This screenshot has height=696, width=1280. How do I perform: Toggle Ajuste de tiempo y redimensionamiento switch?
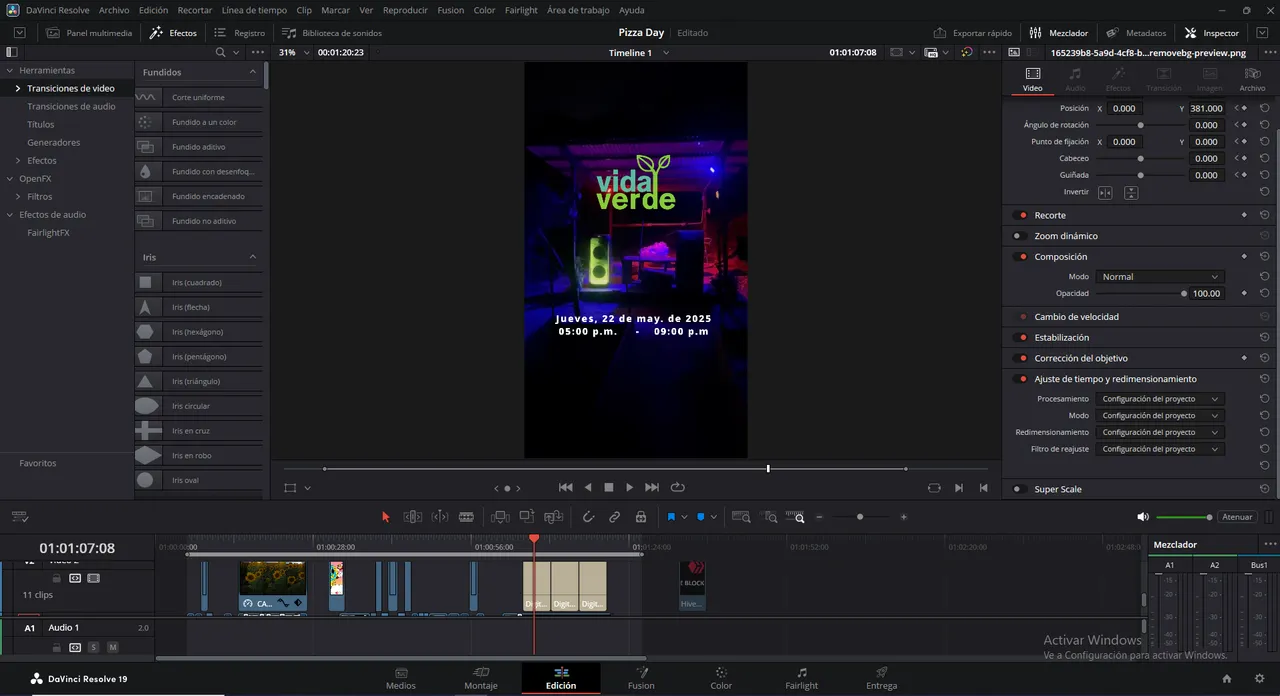pyautogui.click(x=1021, y=379)
